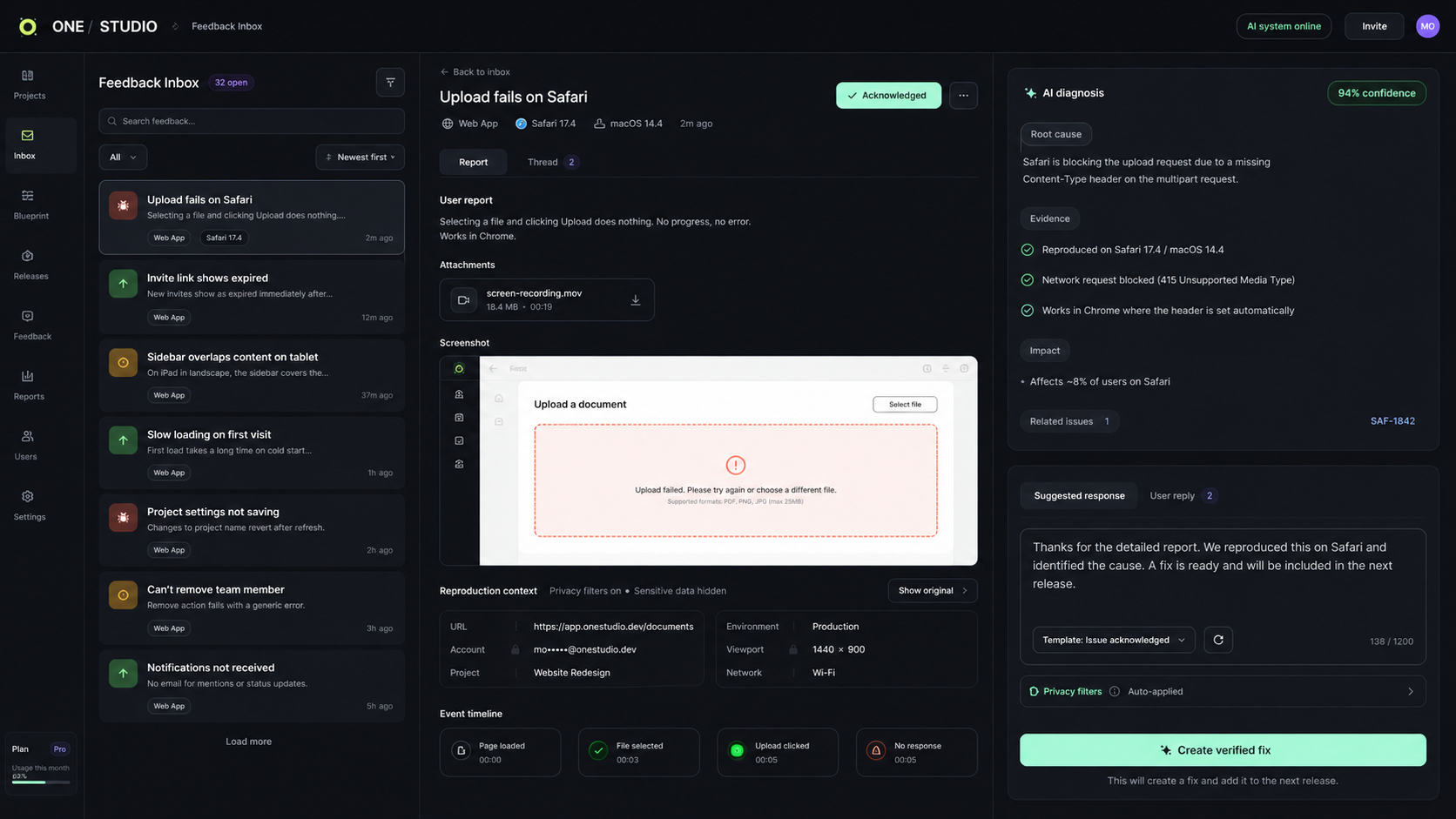This screenshot has height=819, width=1456.
Task: Open the All filter dropdown
Action: click(123, 158)
